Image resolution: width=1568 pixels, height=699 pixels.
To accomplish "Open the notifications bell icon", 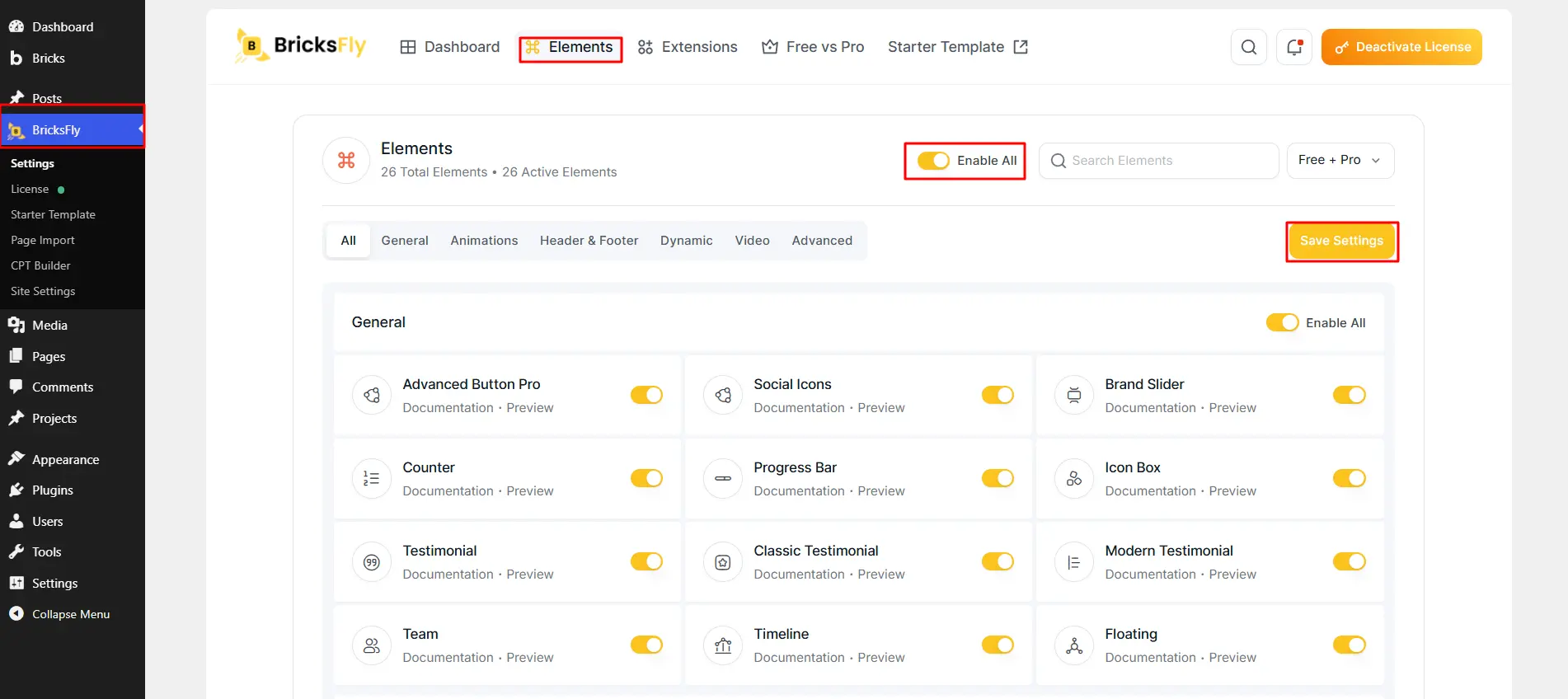I will point(1294,47).
